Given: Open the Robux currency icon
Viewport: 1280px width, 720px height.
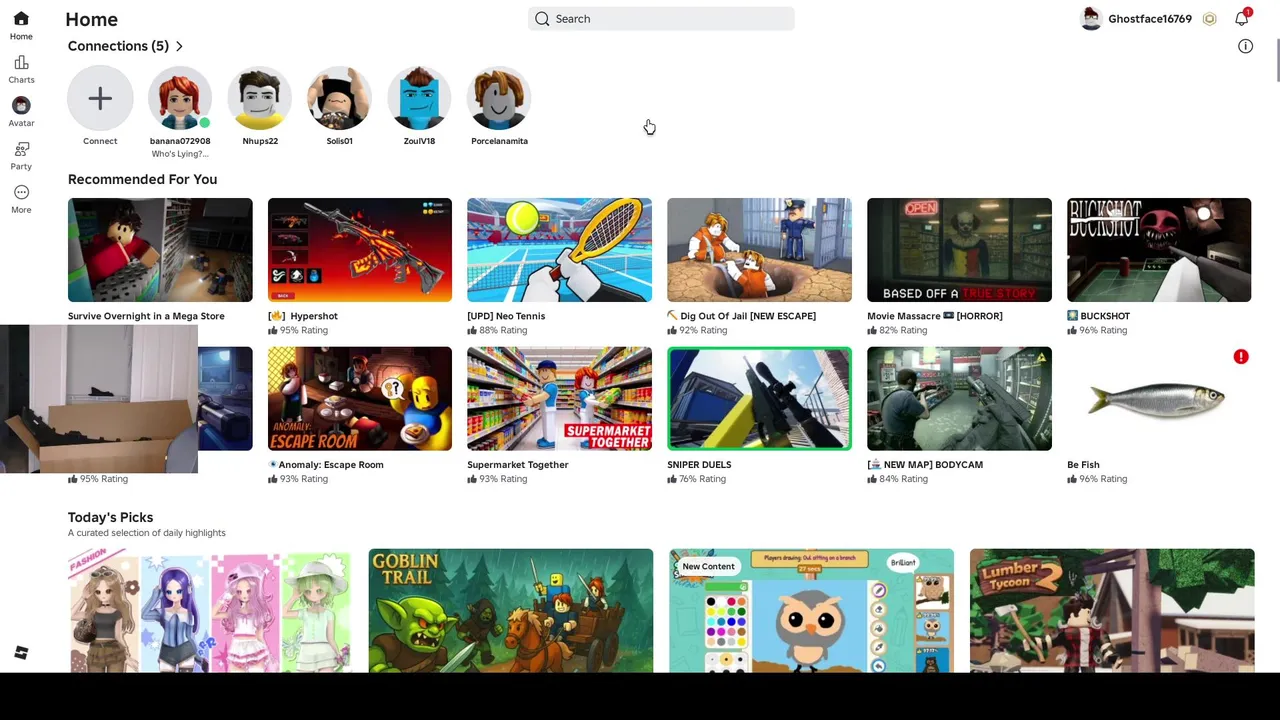Looking at the screenshot, I should (1209, 19).
